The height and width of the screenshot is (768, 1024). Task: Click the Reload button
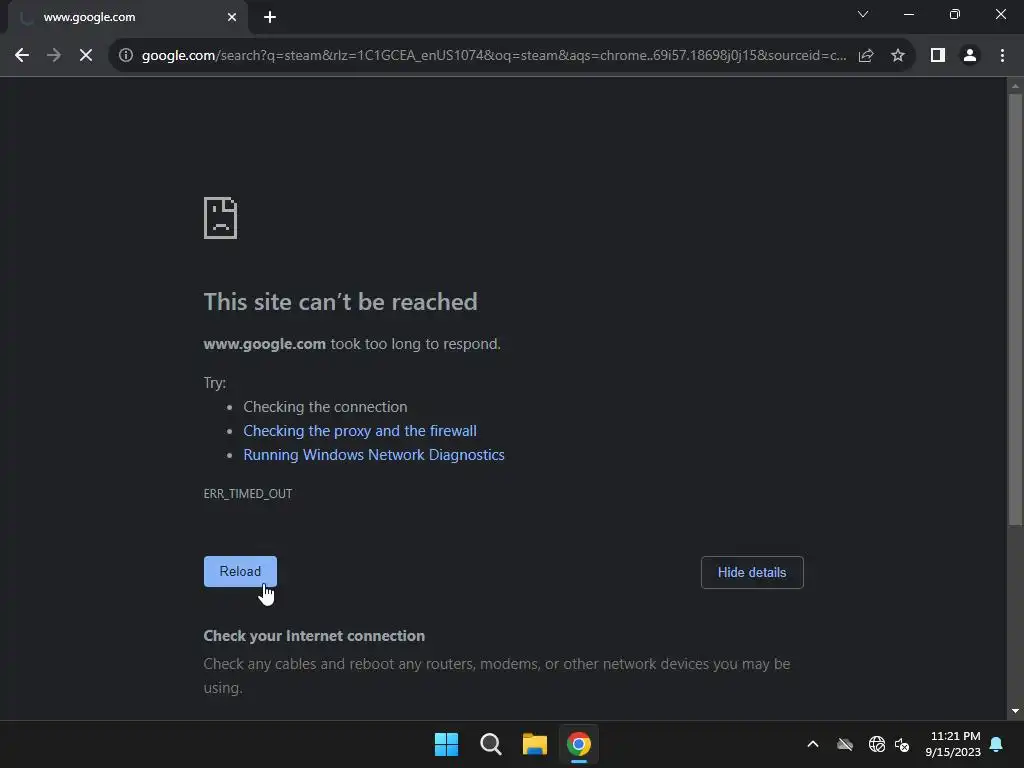tap(240, 571)
